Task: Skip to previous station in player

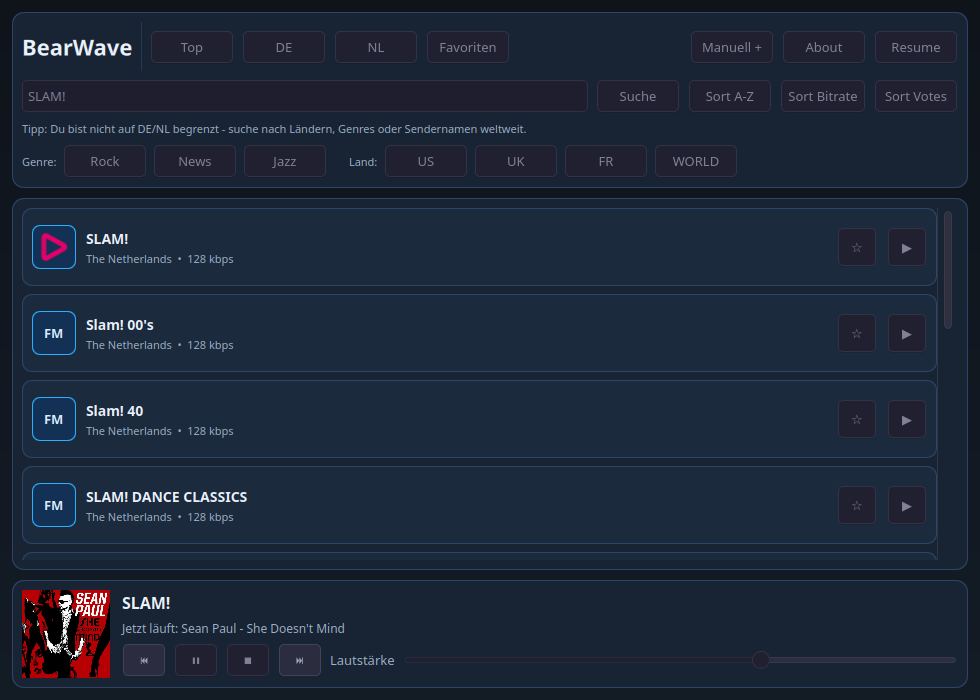Action: tap(144, 660)
